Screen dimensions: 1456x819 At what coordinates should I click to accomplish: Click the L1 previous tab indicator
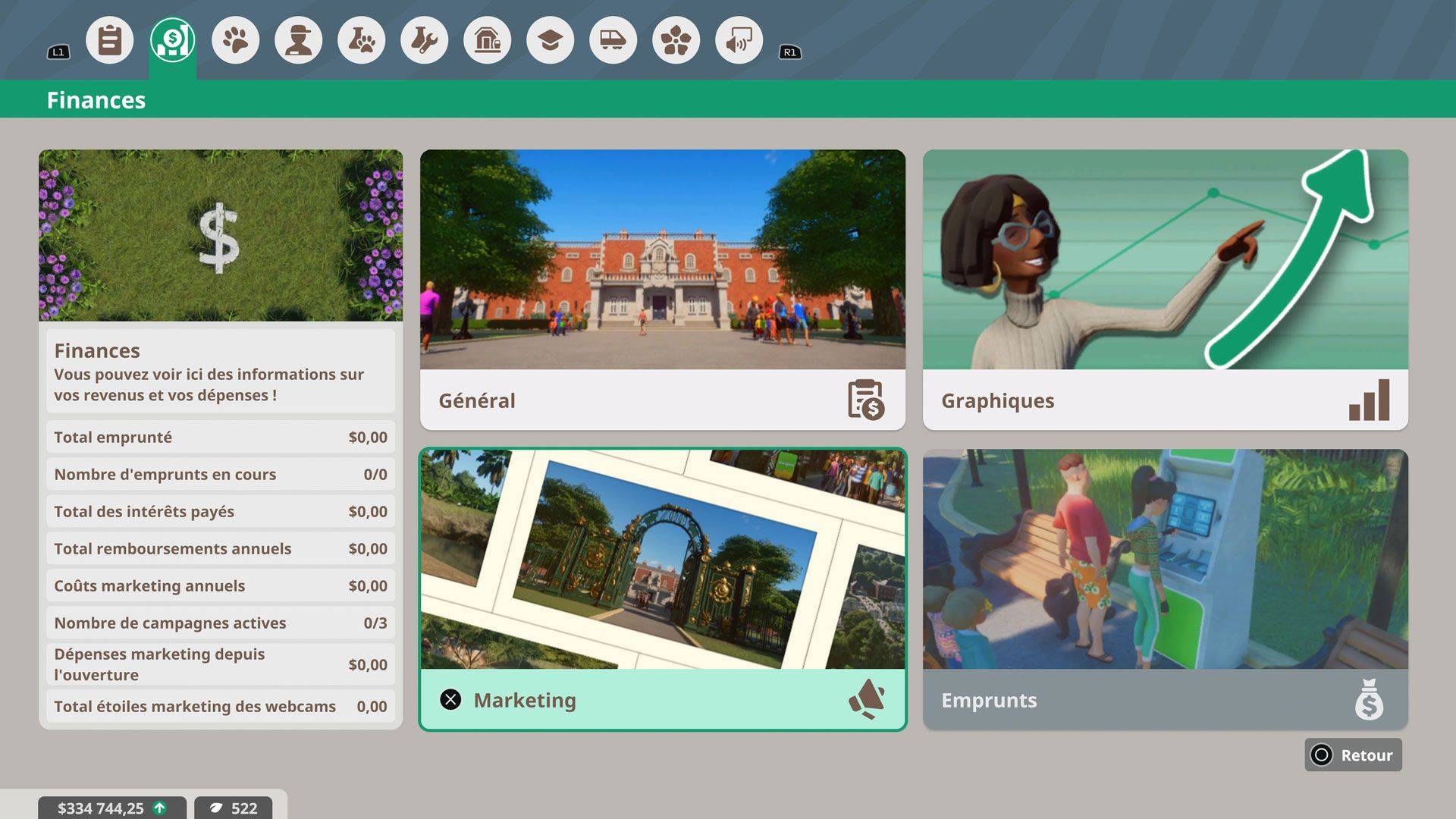point(58,52)
